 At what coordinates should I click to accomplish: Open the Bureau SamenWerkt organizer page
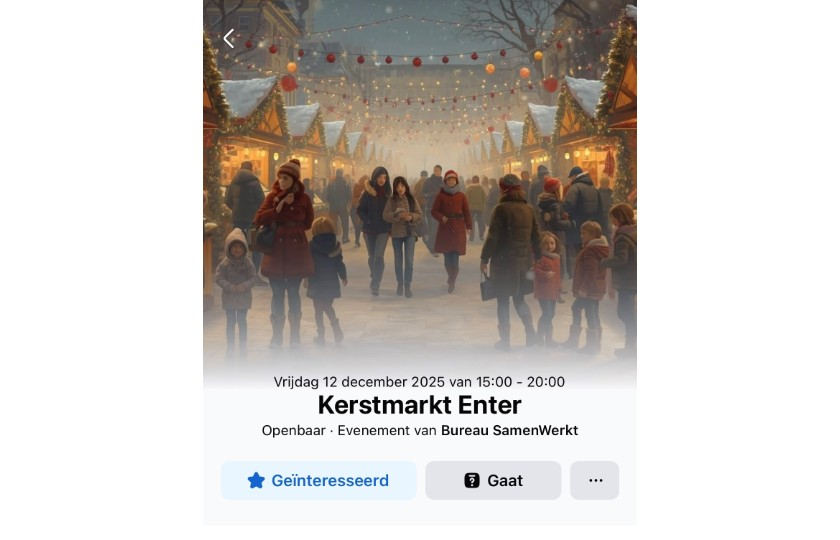point(509,431)
